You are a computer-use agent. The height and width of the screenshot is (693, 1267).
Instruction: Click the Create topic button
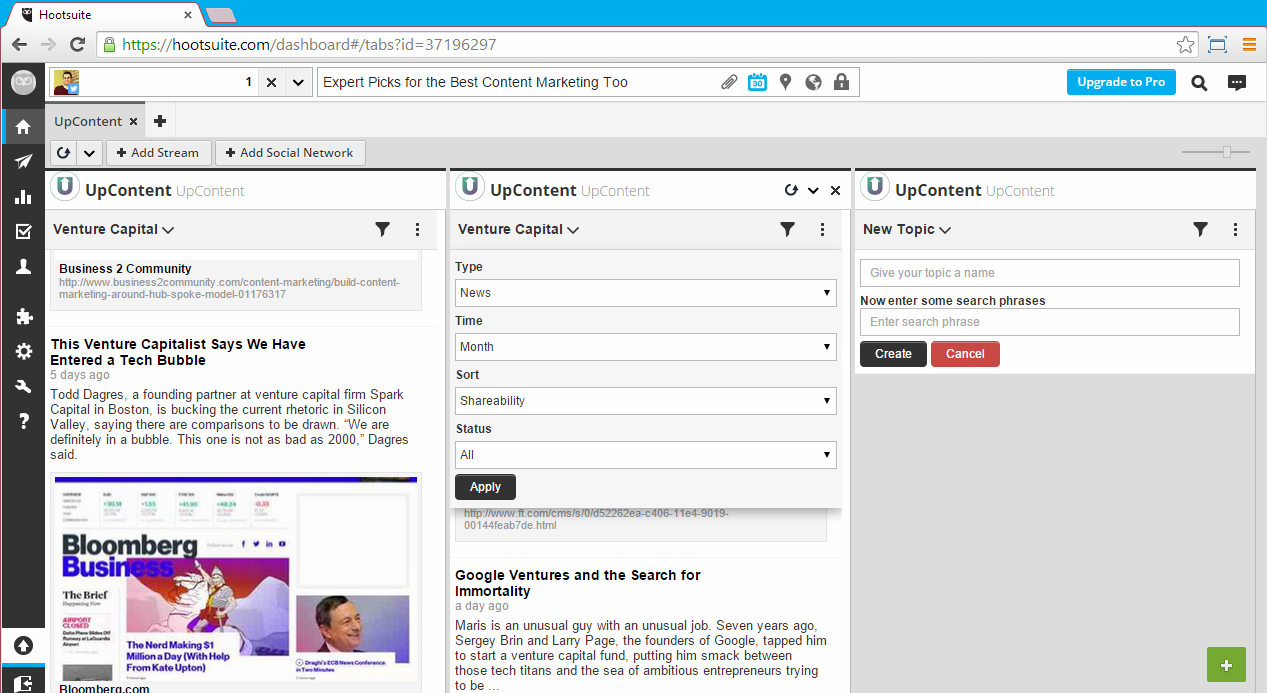tap(893, 354)
